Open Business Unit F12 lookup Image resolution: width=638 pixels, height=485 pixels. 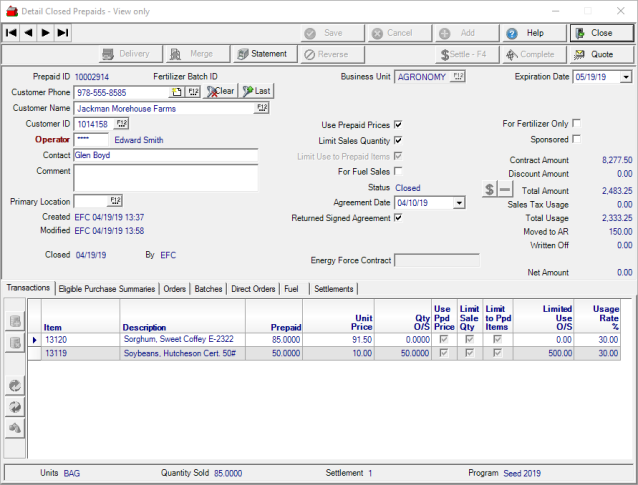(458, 76)
